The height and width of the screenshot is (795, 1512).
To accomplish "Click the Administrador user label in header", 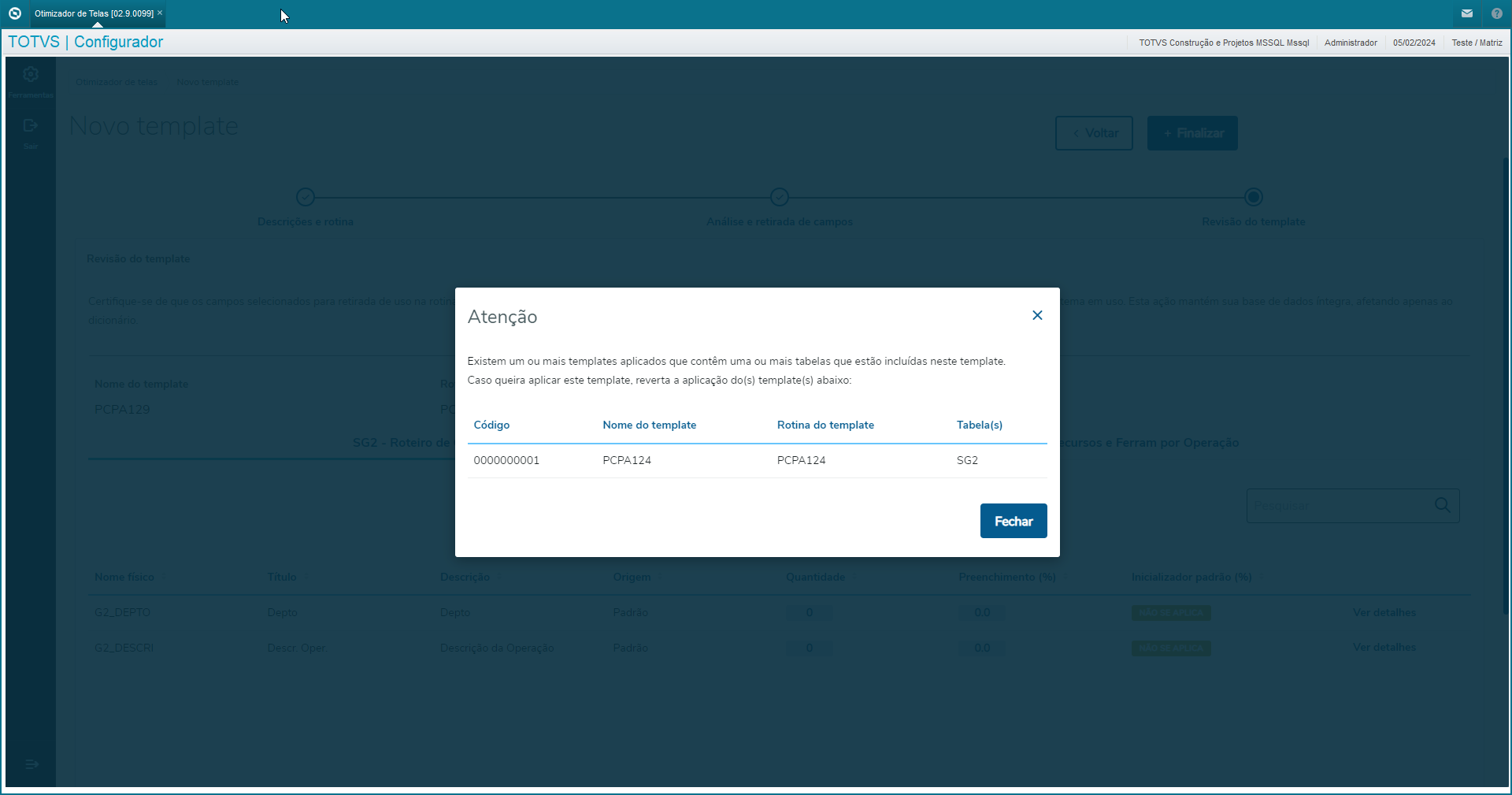I will [1351, 43].
